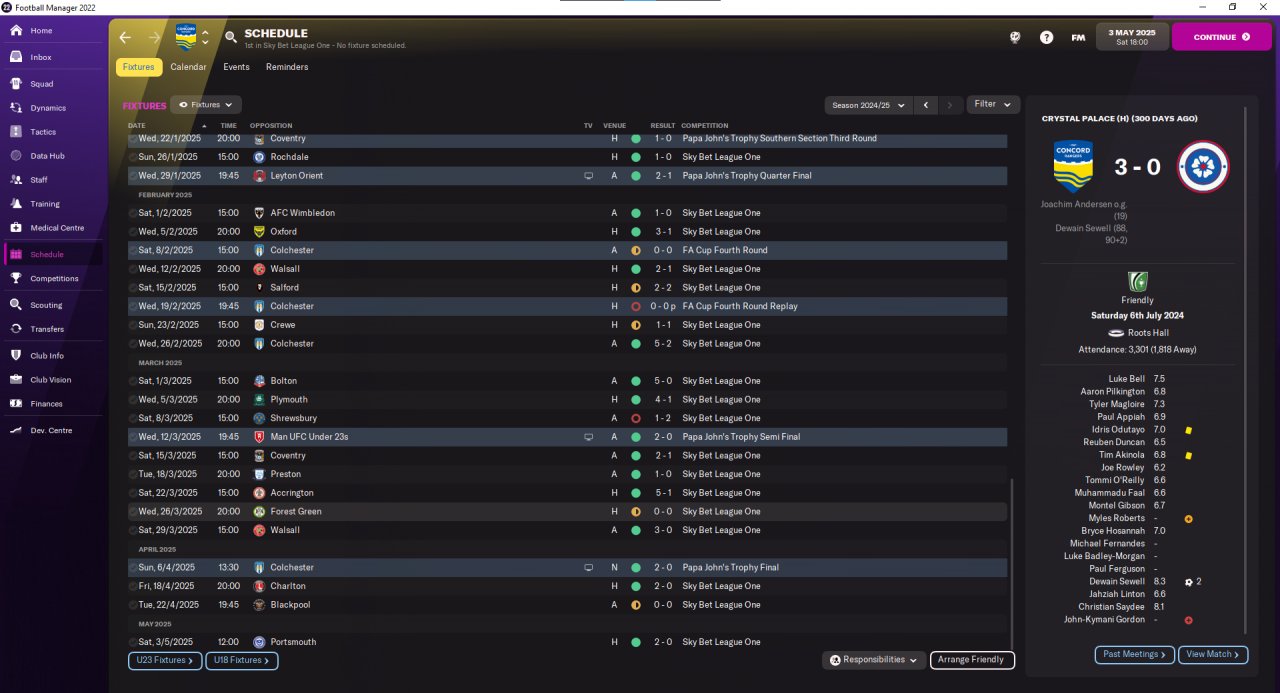Click the Shrewsbury loss result indicator

coord(635,418)
